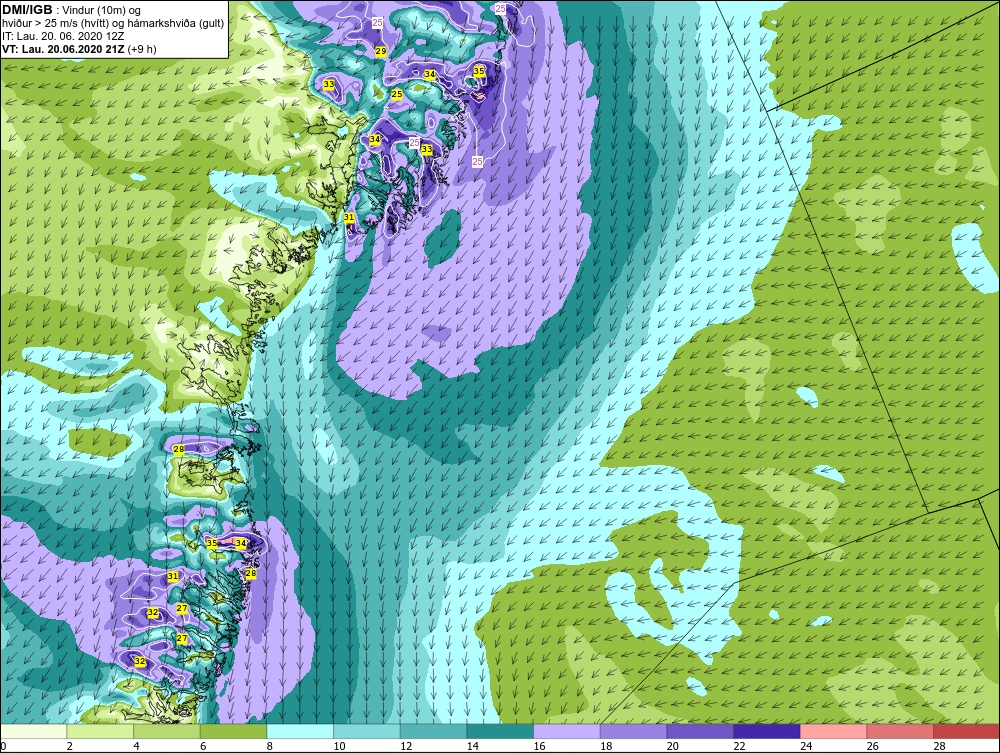Click the legend scale value 14
The width and height of the screenshot is (1000, 753).
point(472,746)
